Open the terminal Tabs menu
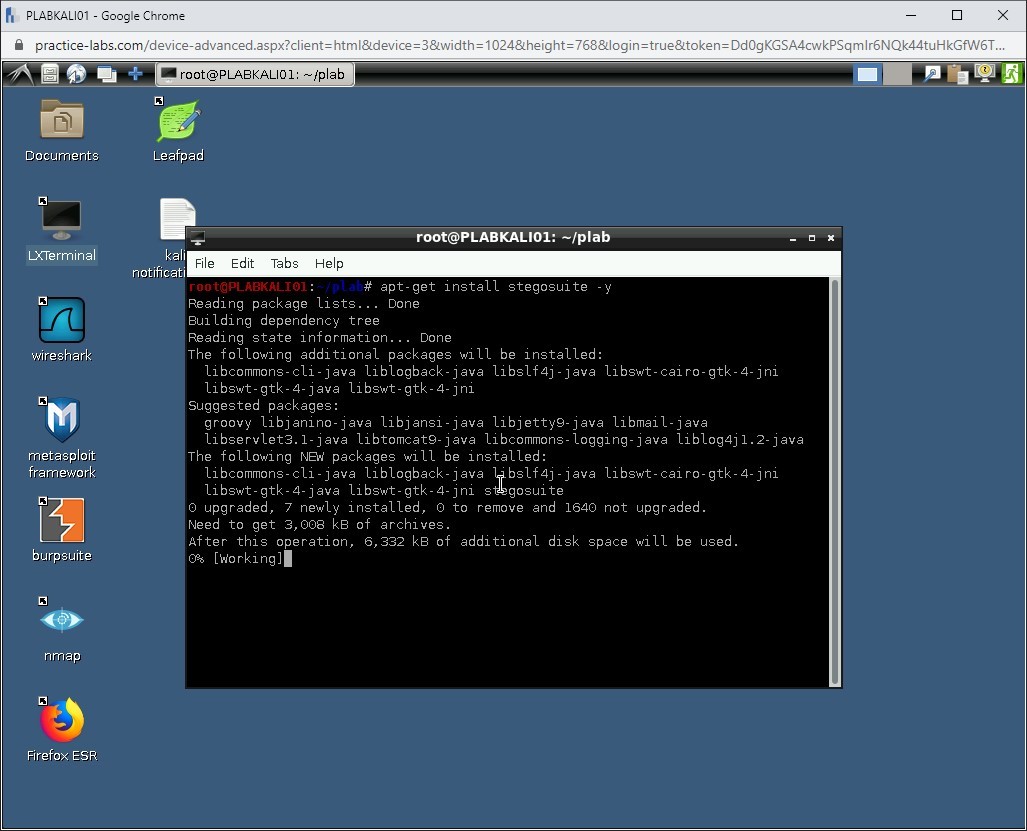The width and height of the screenshot is (1027, 831). click(x=284, y=263)
